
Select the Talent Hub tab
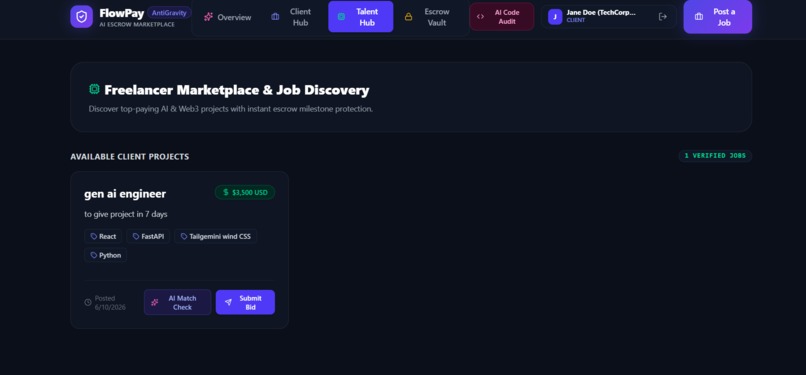pos(361,17)
